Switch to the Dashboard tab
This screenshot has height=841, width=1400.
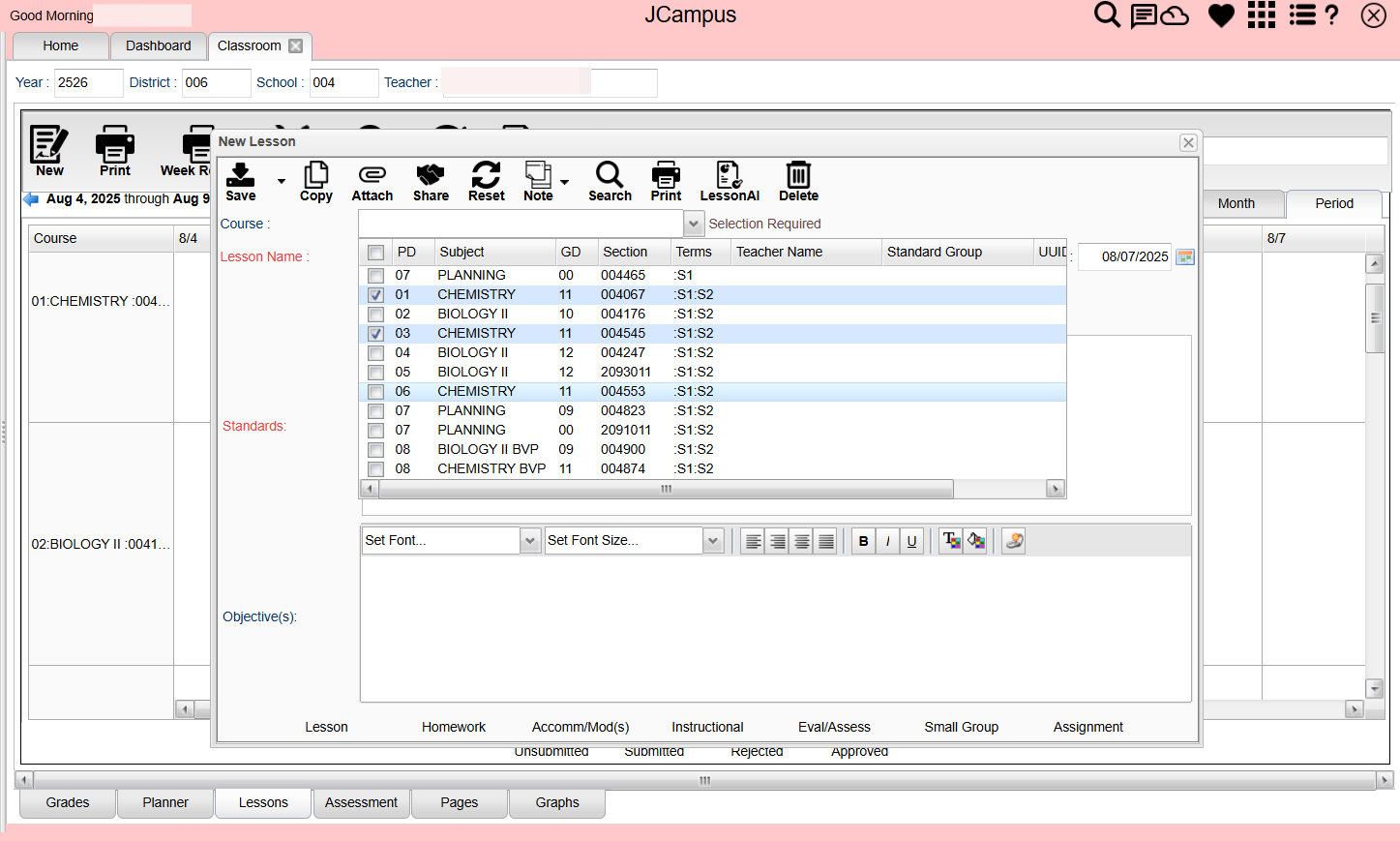click(x=159, y=45)
